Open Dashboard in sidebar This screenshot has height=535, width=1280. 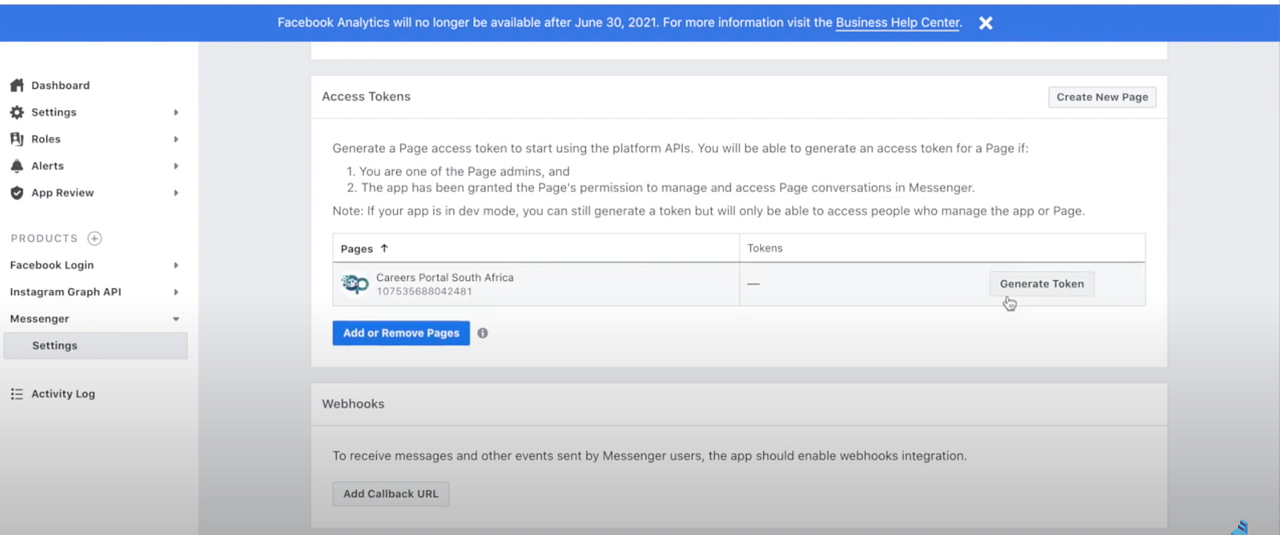(60, 85)
